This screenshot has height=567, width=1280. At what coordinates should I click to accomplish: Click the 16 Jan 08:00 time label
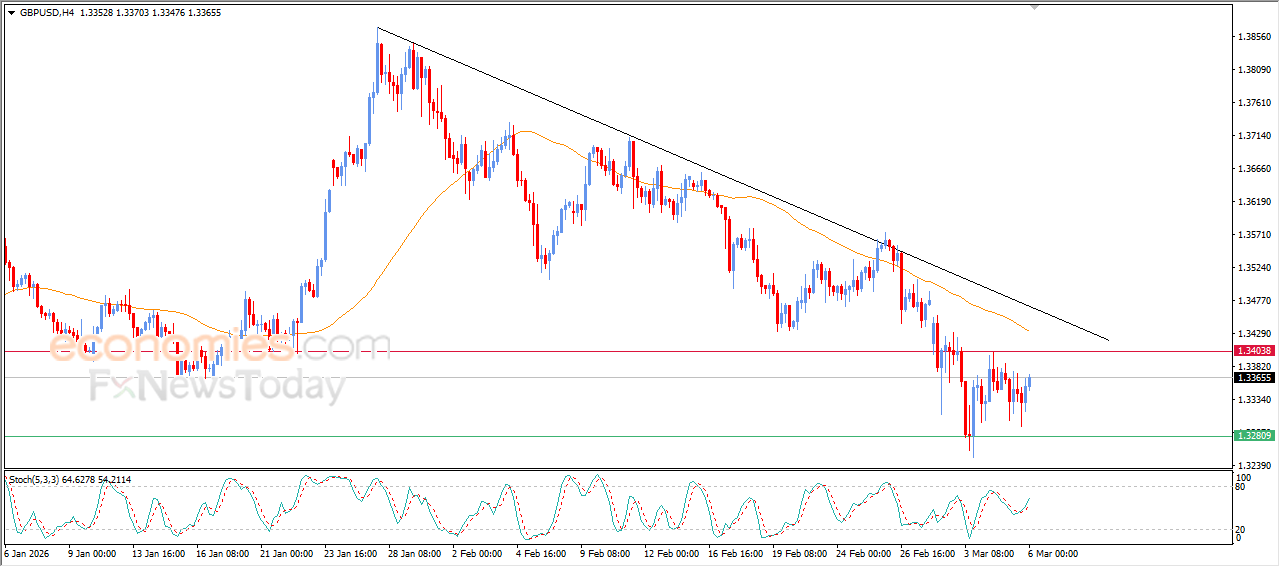222,553
